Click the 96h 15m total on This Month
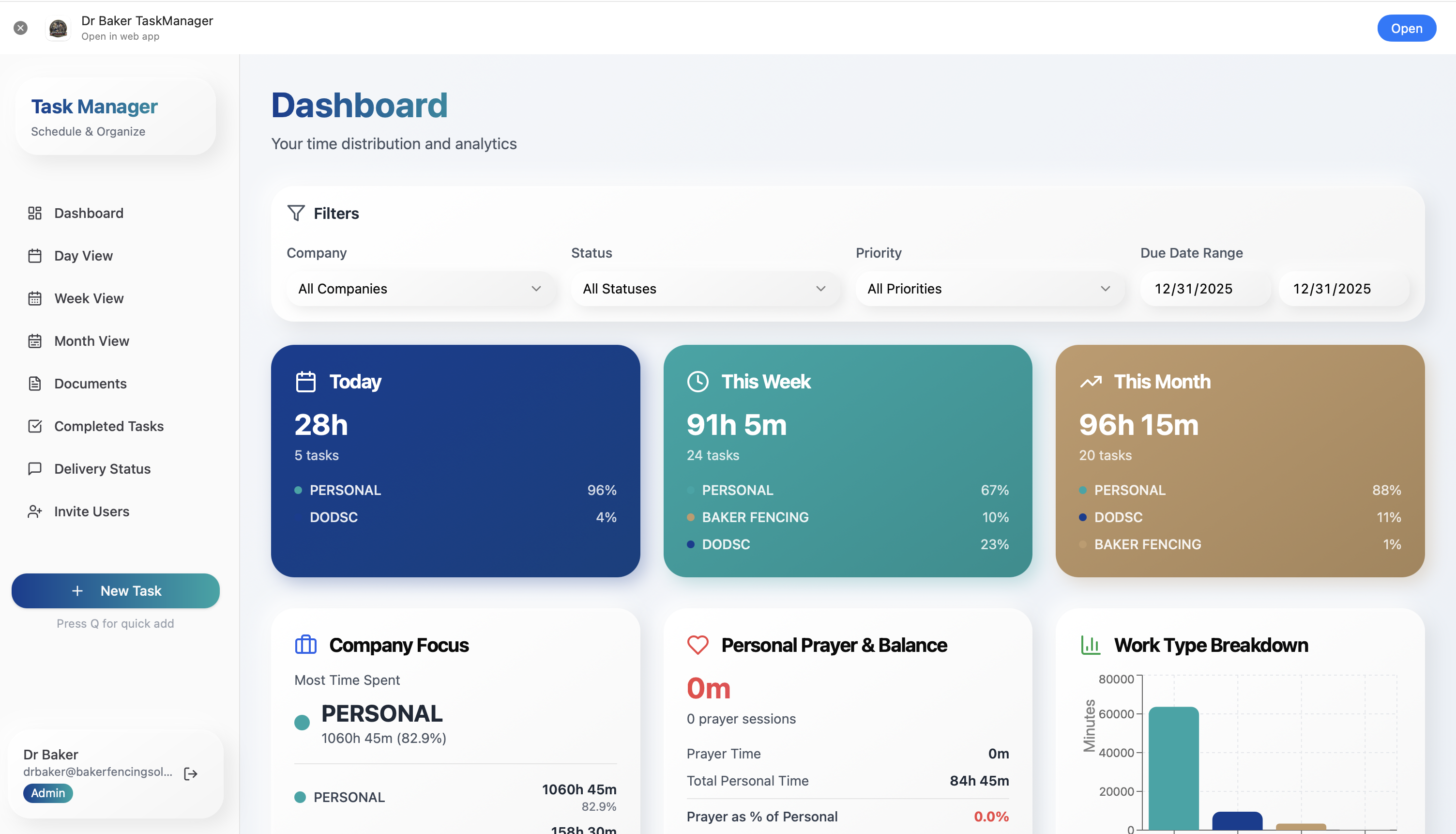 (1138, 425)
